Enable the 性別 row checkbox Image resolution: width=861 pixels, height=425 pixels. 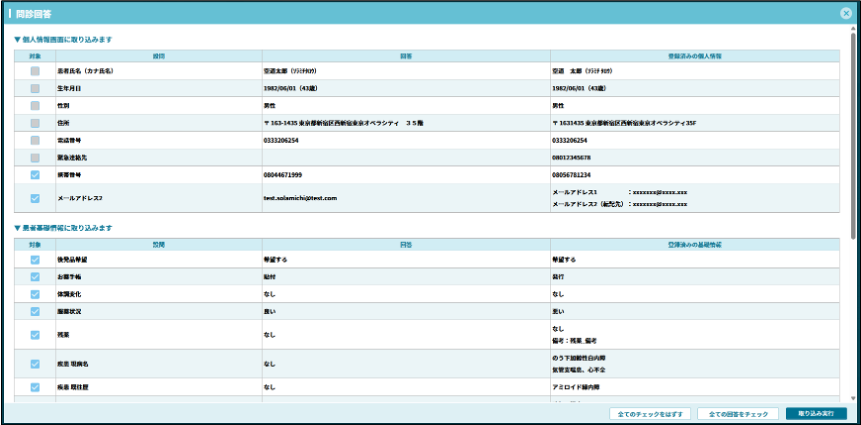35,106
